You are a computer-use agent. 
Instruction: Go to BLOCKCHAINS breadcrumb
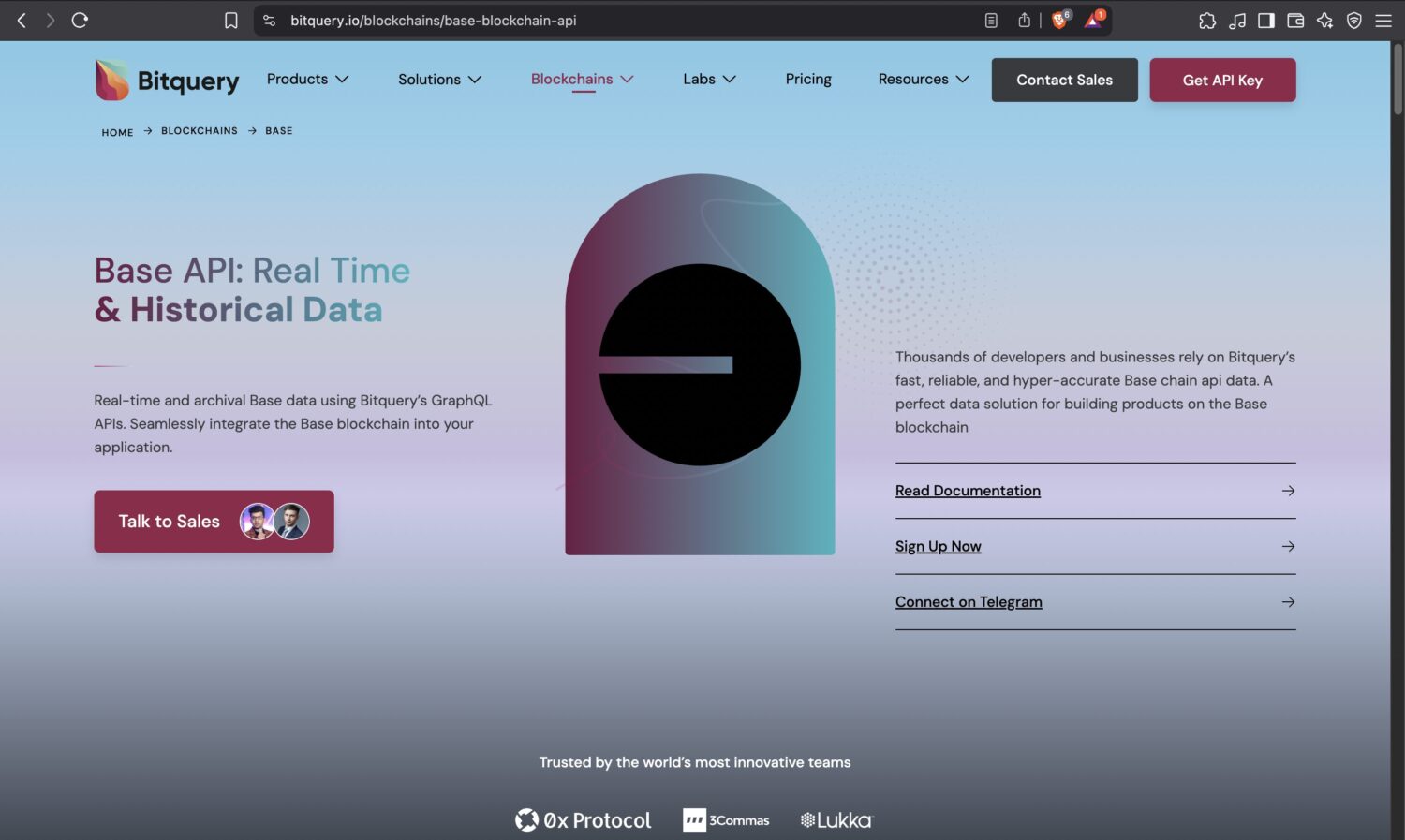coord(200,131)
